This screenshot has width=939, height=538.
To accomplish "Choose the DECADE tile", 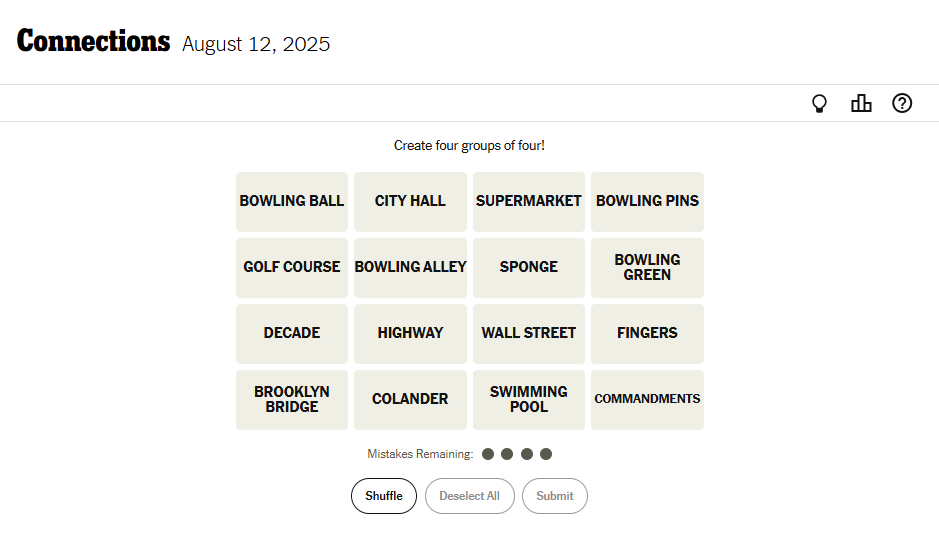I will tap(292, 333).
